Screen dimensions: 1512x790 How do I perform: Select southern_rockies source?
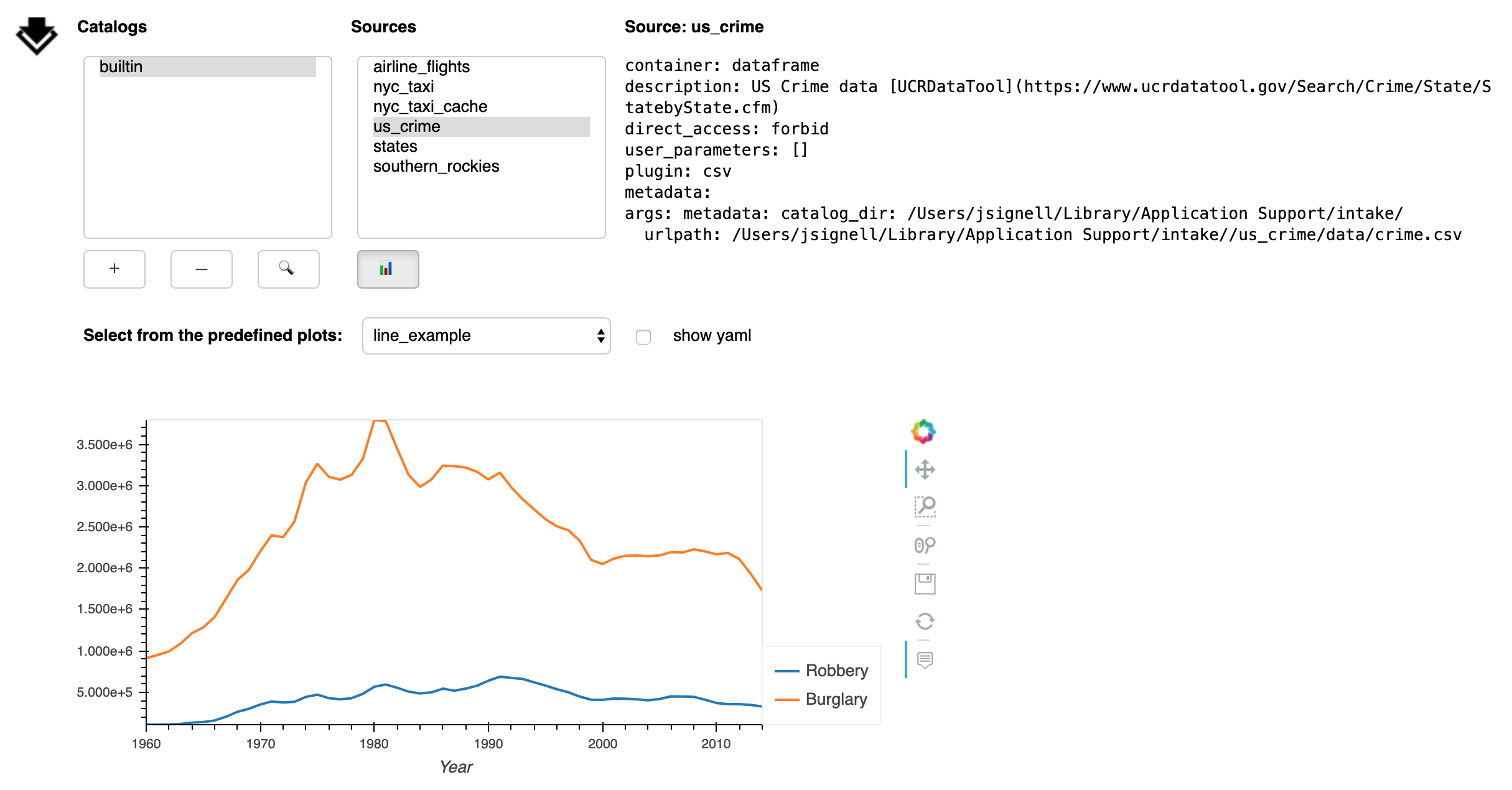click(x=436, y=166)
